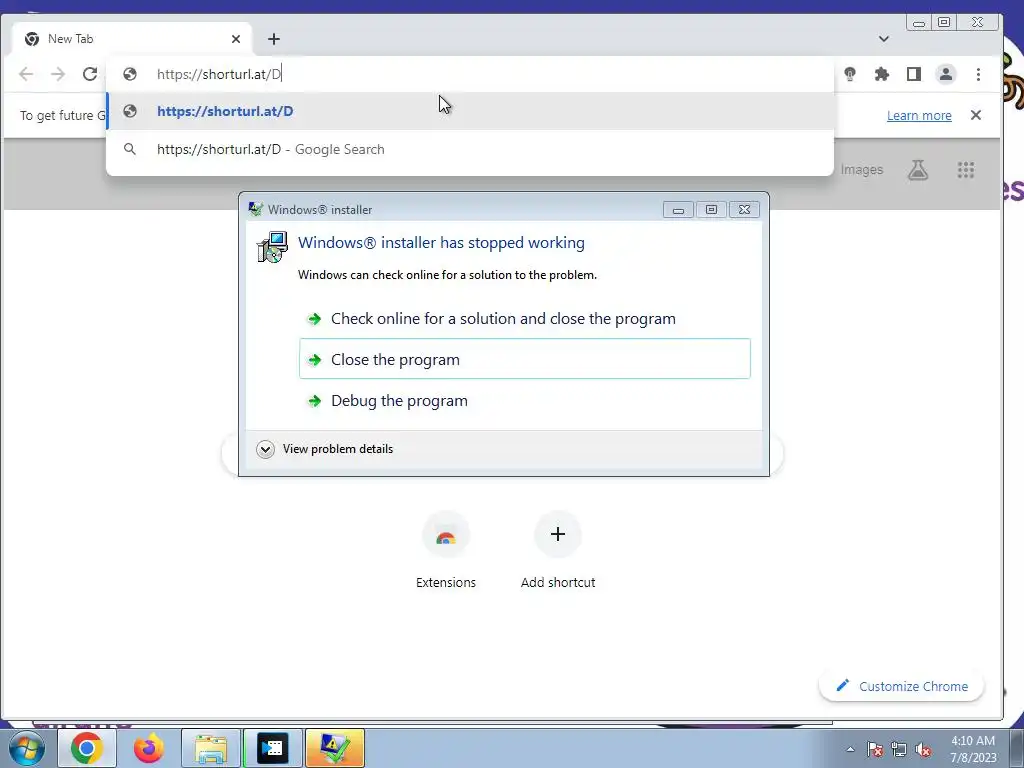Open the Images link
Viewport: 1024px width, 768px height.
[x=861, y=170]
